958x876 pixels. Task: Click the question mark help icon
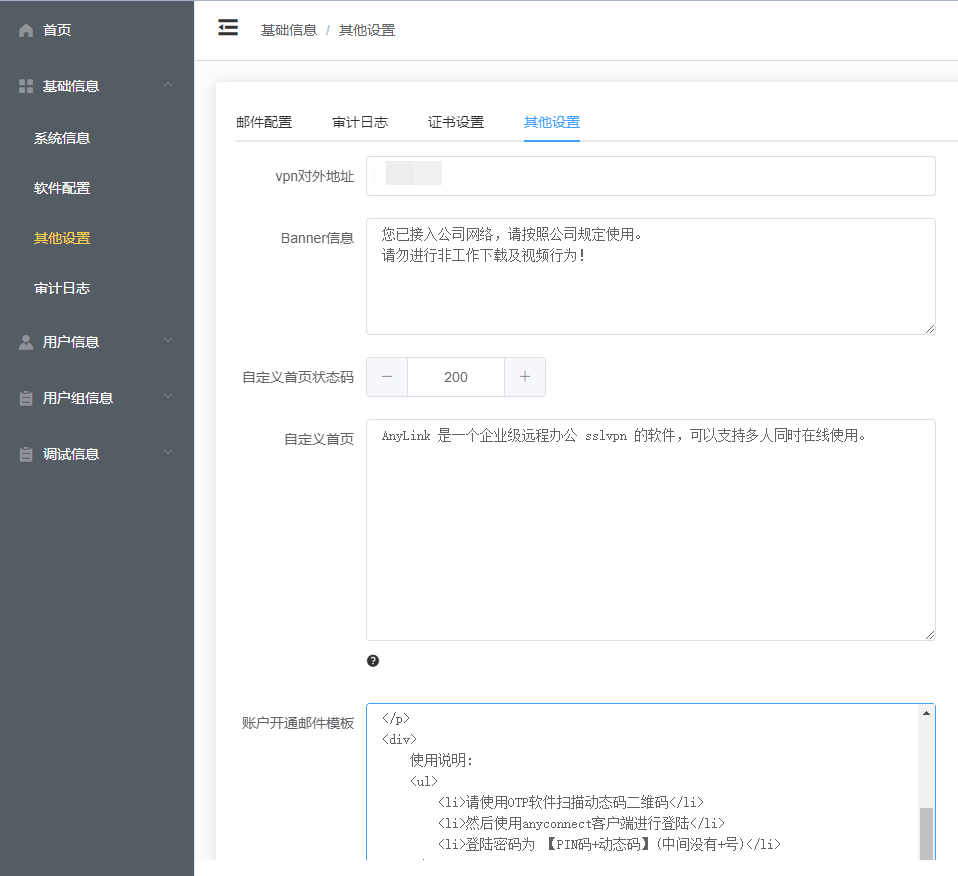(x=373, y=660)
